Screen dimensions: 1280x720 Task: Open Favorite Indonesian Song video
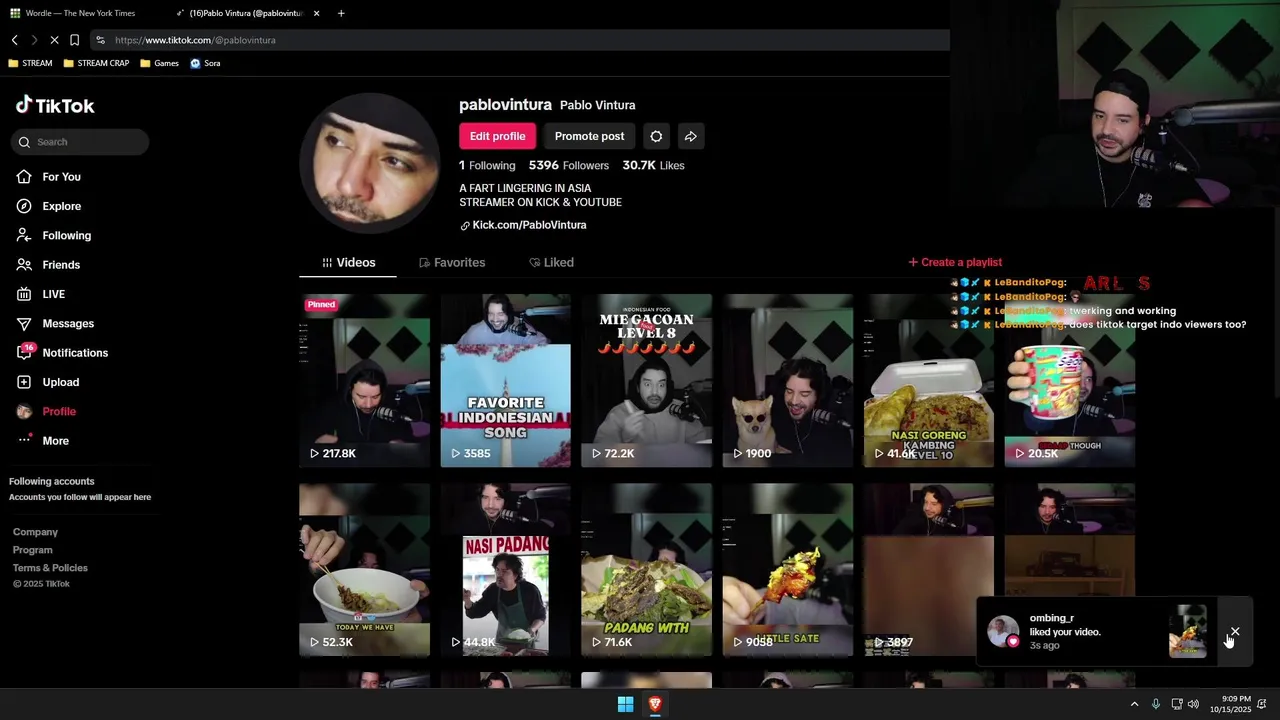(505, 380)
